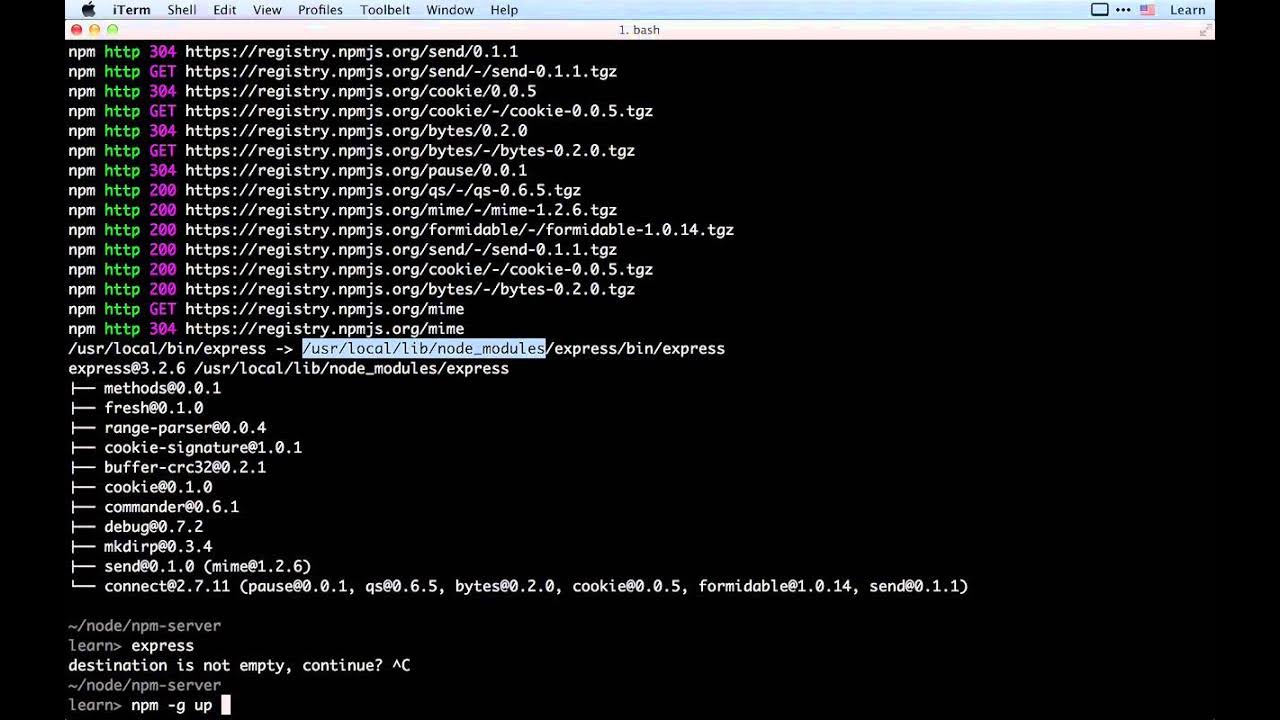Click cookie-signature@1.0.1 entry

pyautogui.click(x=203, y=448)
